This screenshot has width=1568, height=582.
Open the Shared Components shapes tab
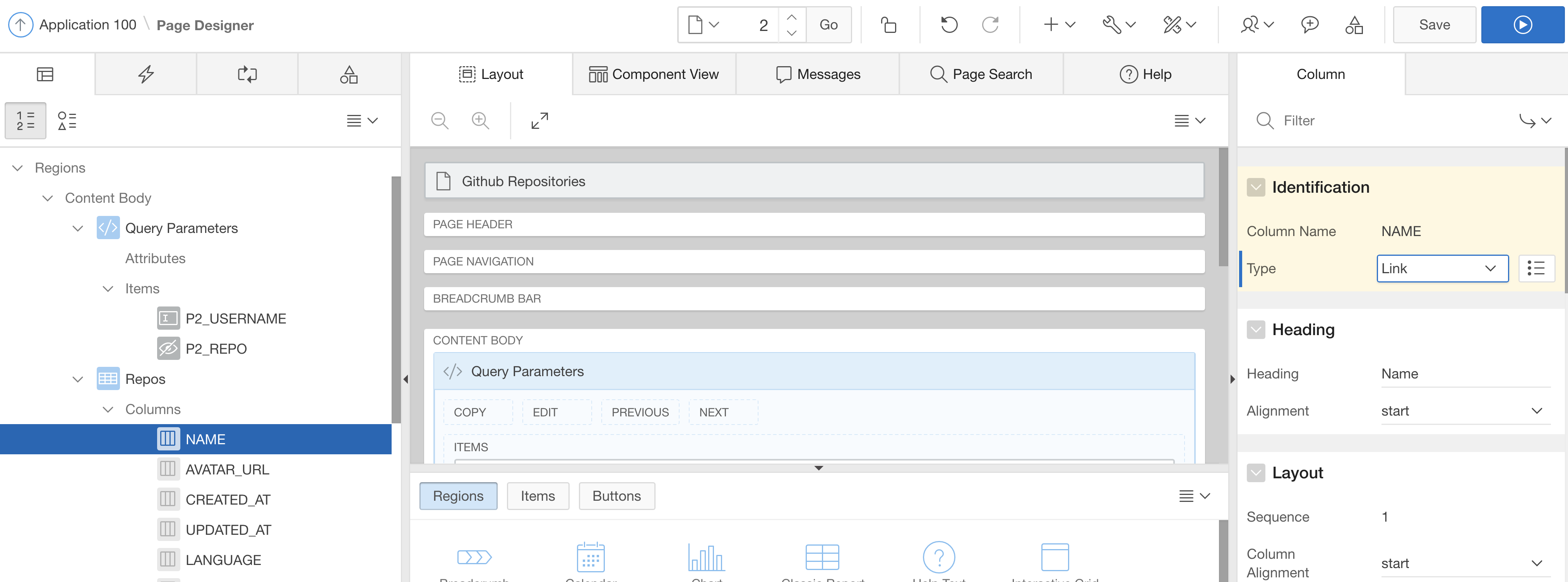pos(349,74)
